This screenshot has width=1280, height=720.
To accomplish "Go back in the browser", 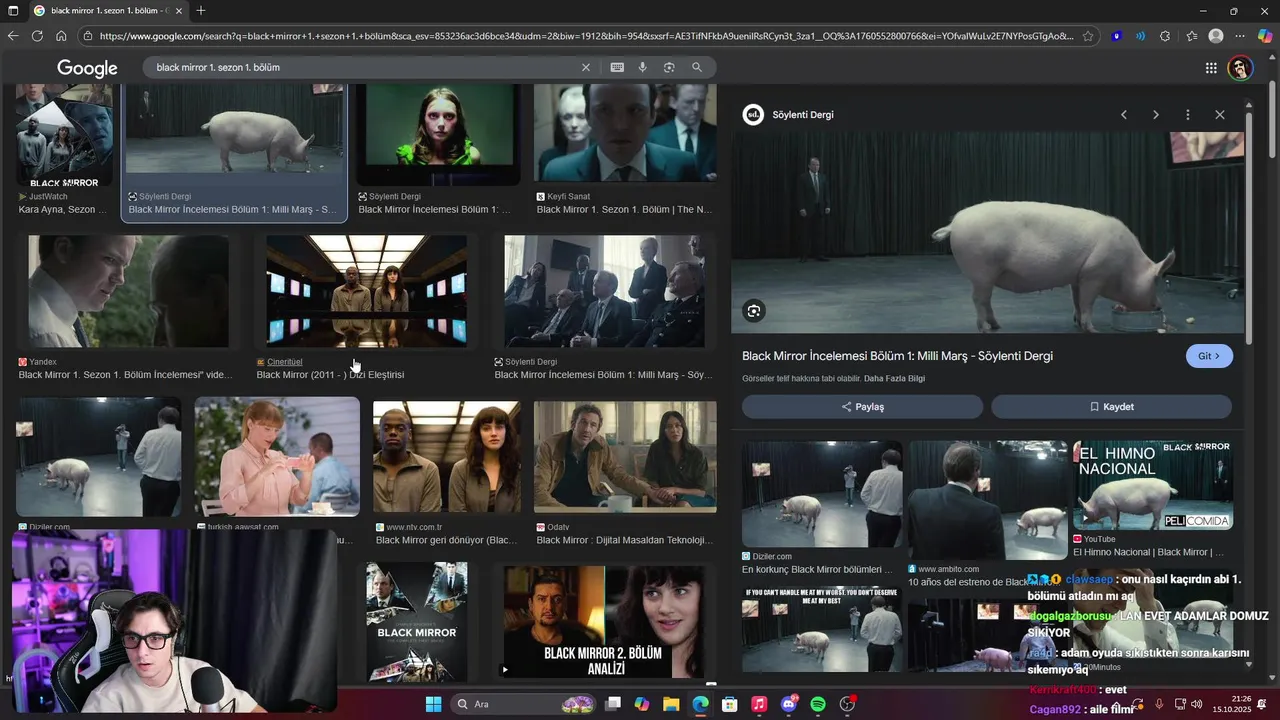I will click(x=13, y=36).
